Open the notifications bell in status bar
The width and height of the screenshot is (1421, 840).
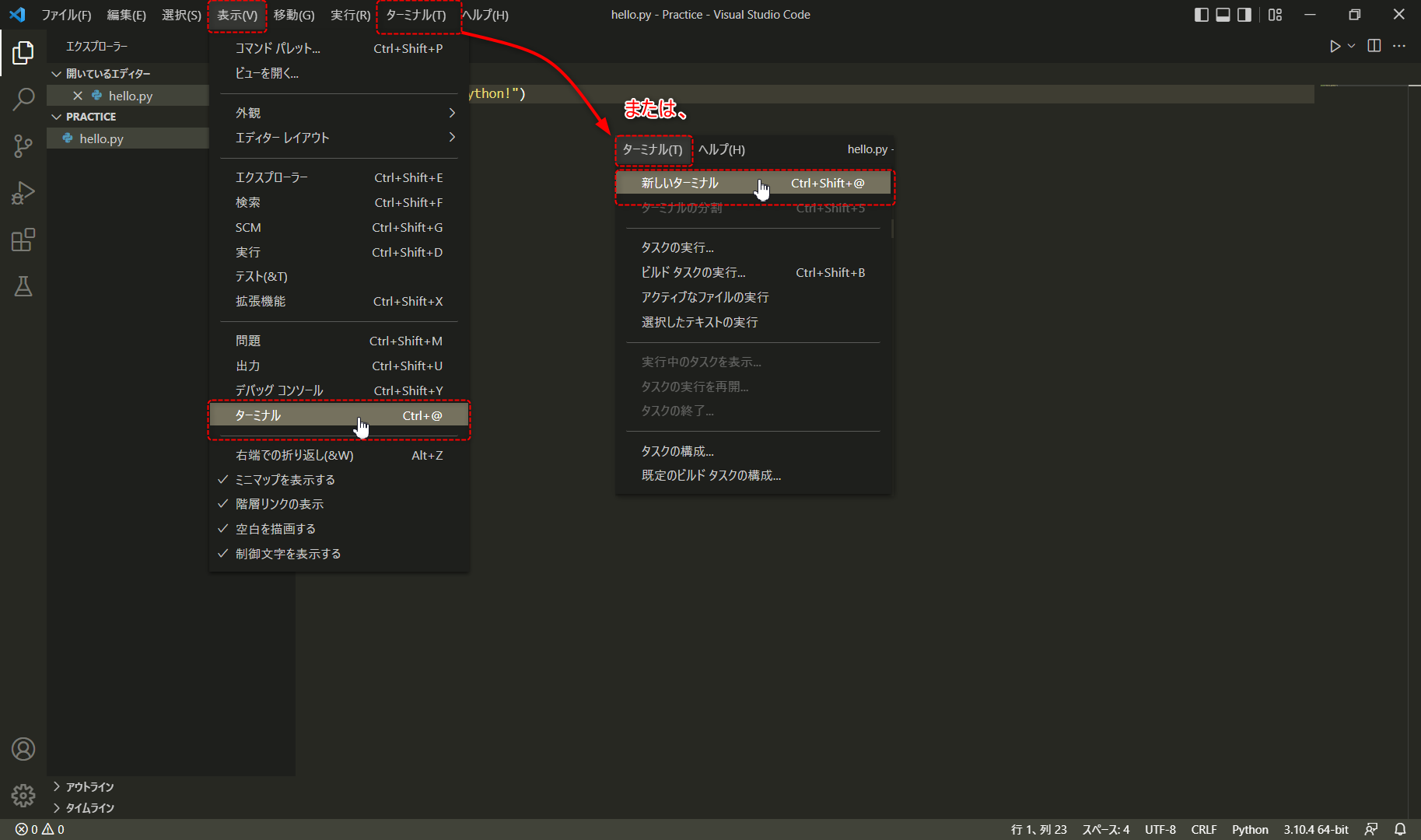(1400, 829)
